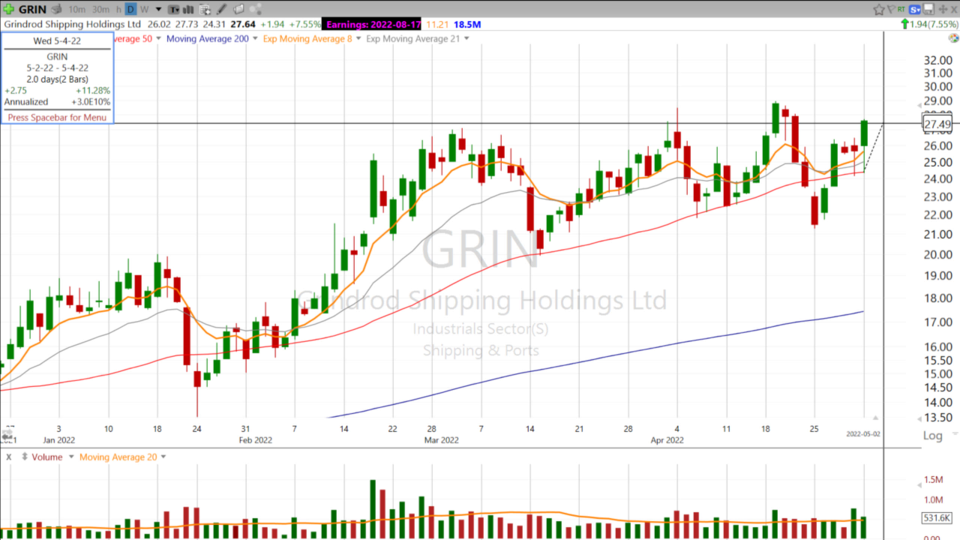Toggle the RT real-time indicator
Screen dimensions: 960x540
click(902, 9)
